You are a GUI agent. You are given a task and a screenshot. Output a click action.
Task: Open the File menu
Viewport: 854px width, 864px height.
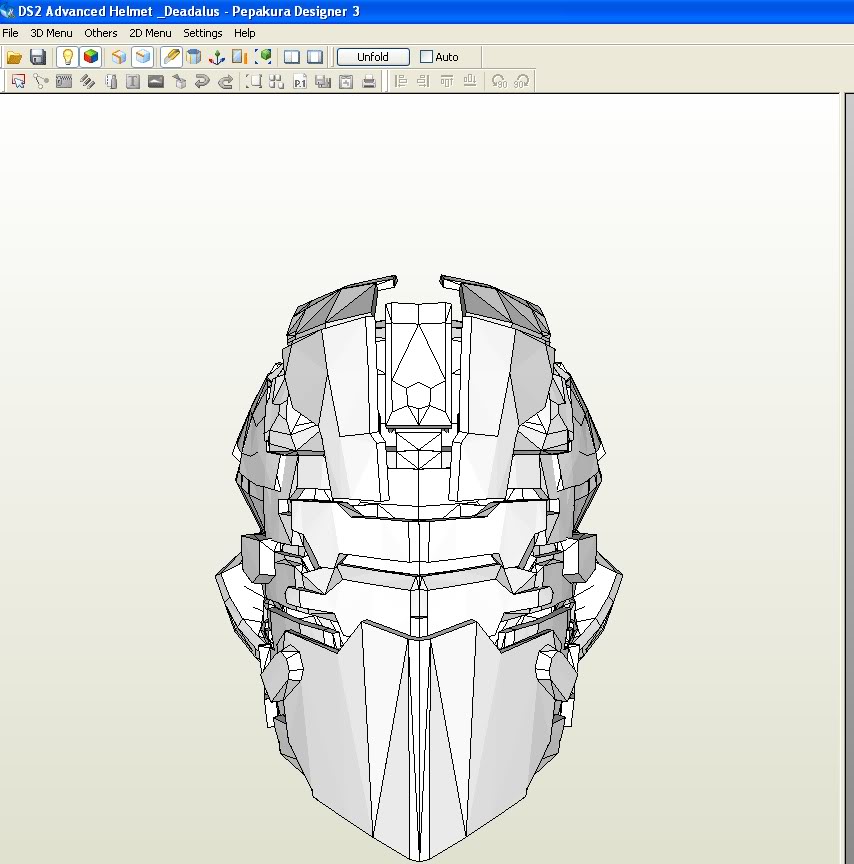point(10,33)
